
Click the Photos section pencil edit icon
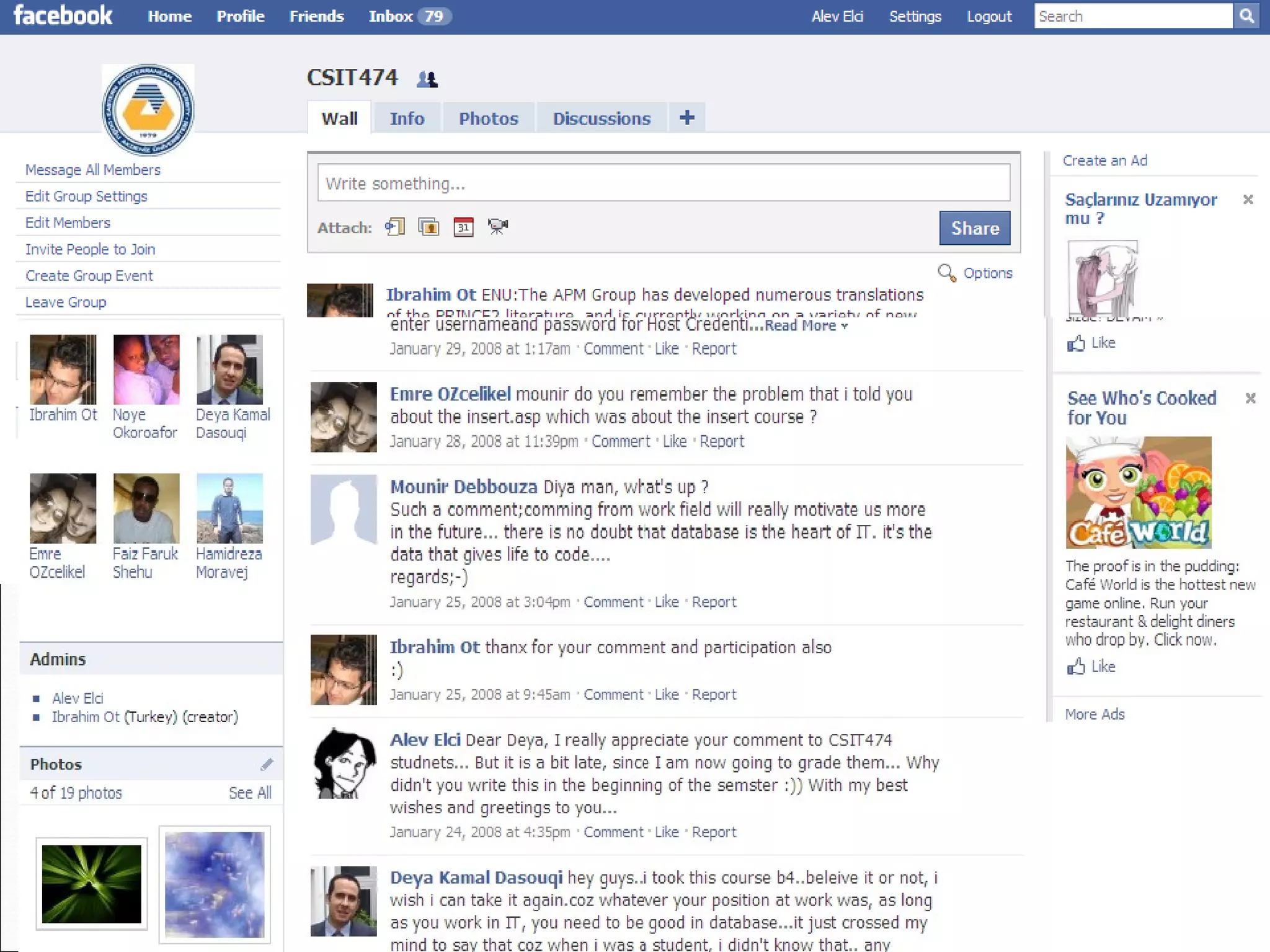coord(267,764)
